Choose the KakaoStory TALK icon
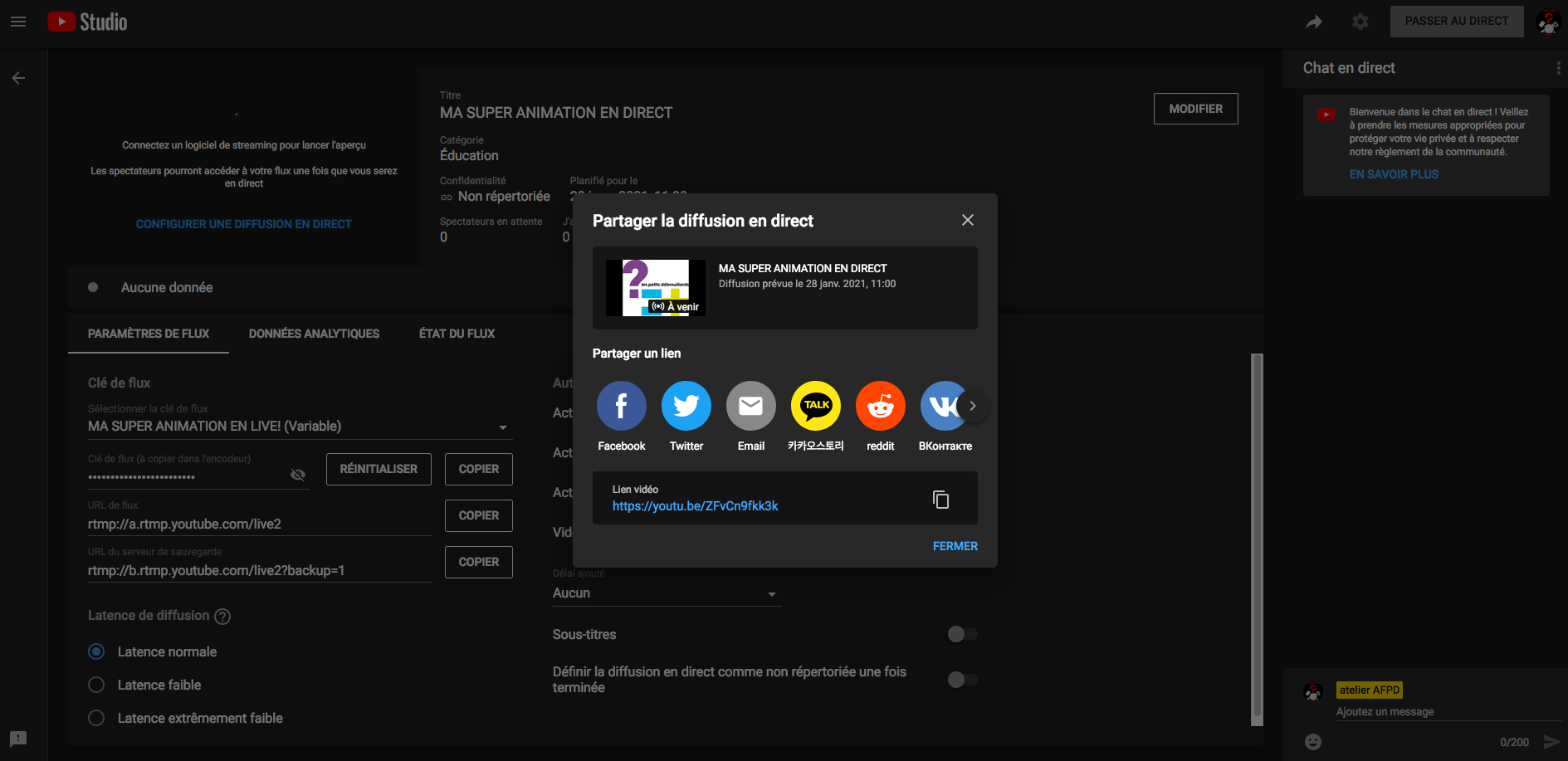This screenshot has height=761, width=1568. pos(815,406)
